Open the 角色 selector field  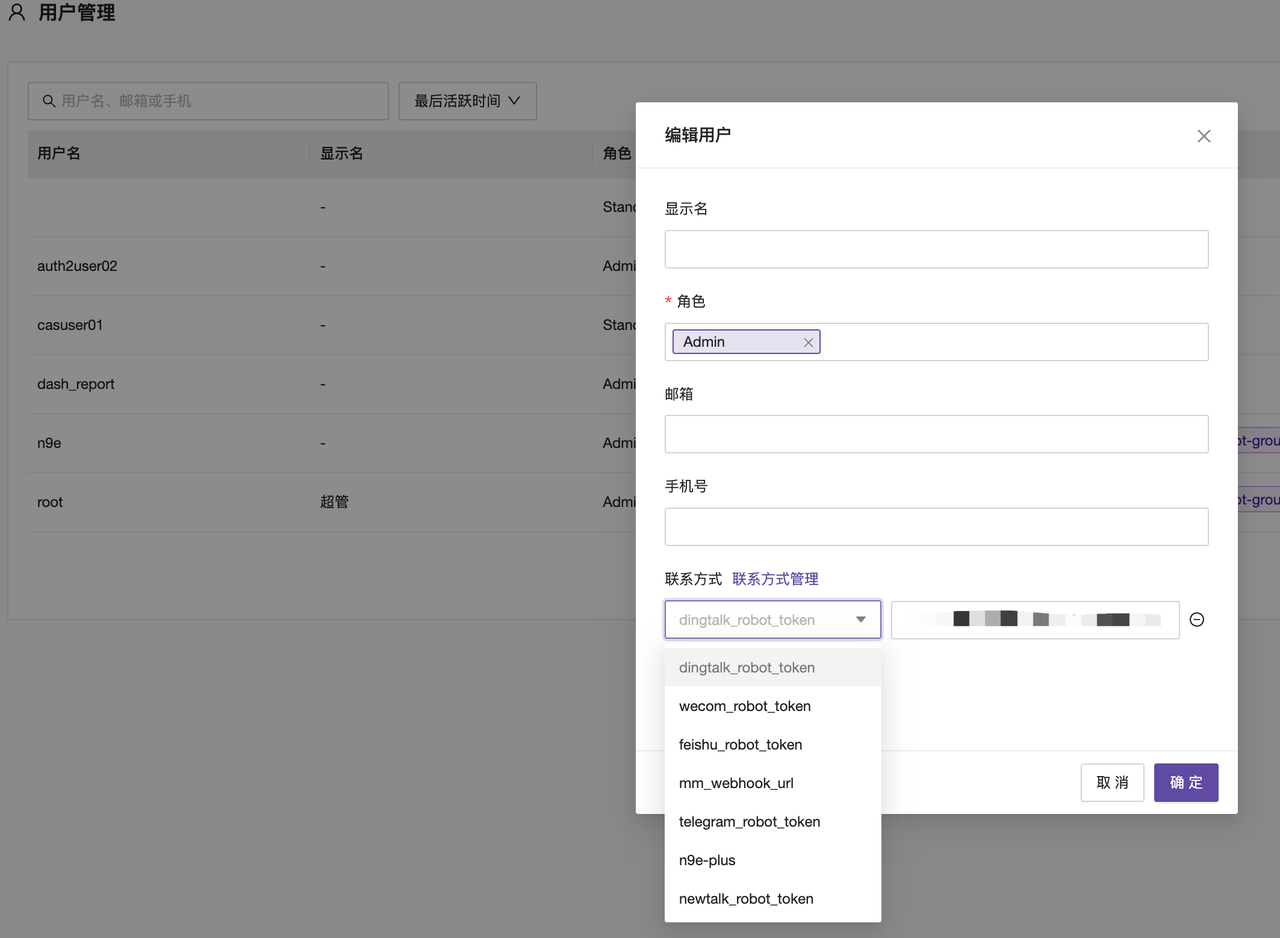pos(936,342)
